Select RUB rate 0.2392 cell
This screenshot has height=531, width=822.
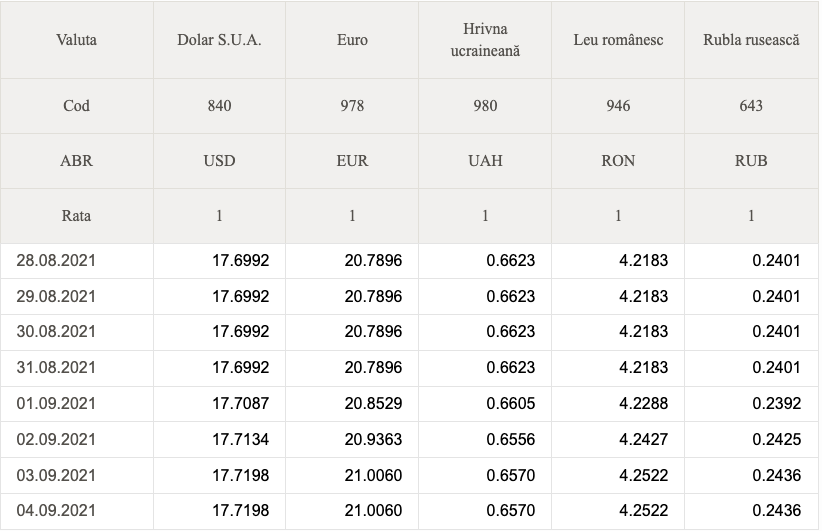coord(751,404)
